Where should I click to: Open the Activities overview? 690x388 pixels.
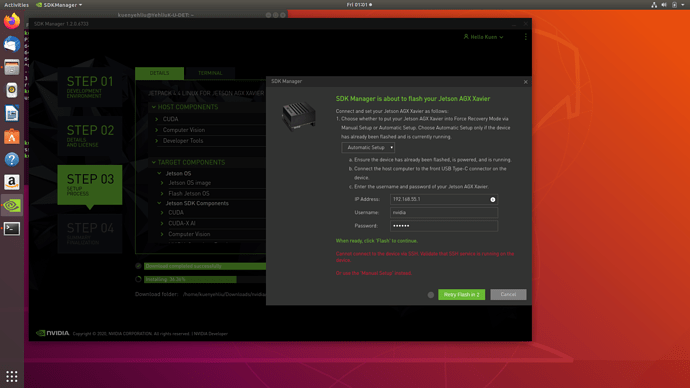[16, 5]
